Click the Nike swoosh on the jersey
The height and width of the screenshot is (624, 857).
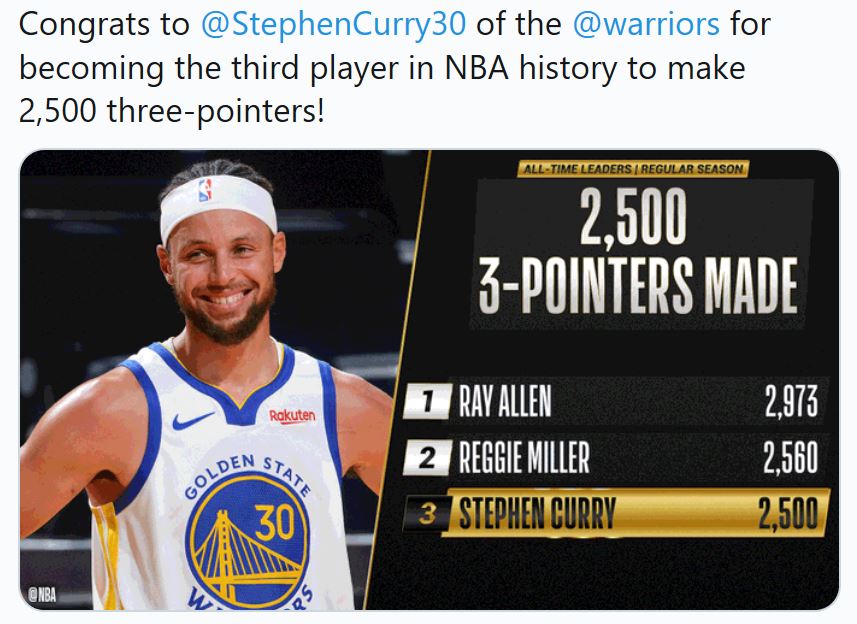[x=192, y=420]
